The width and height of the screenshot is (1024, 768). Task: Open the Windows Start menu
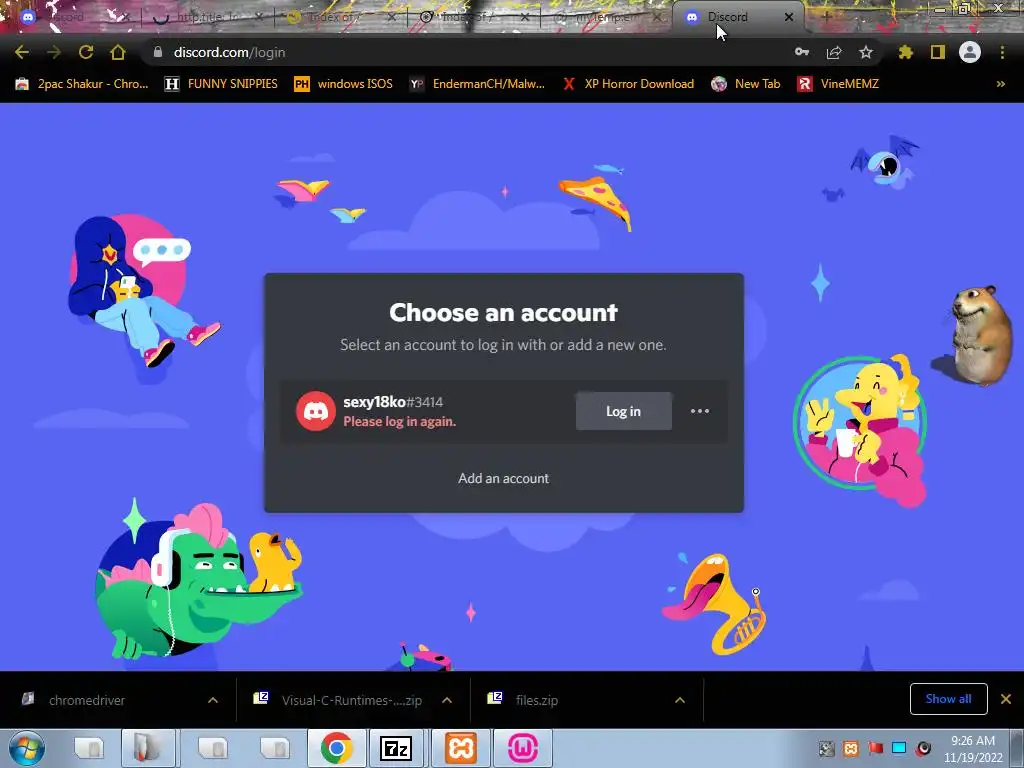pyautogui.click(x=26, y=748)
